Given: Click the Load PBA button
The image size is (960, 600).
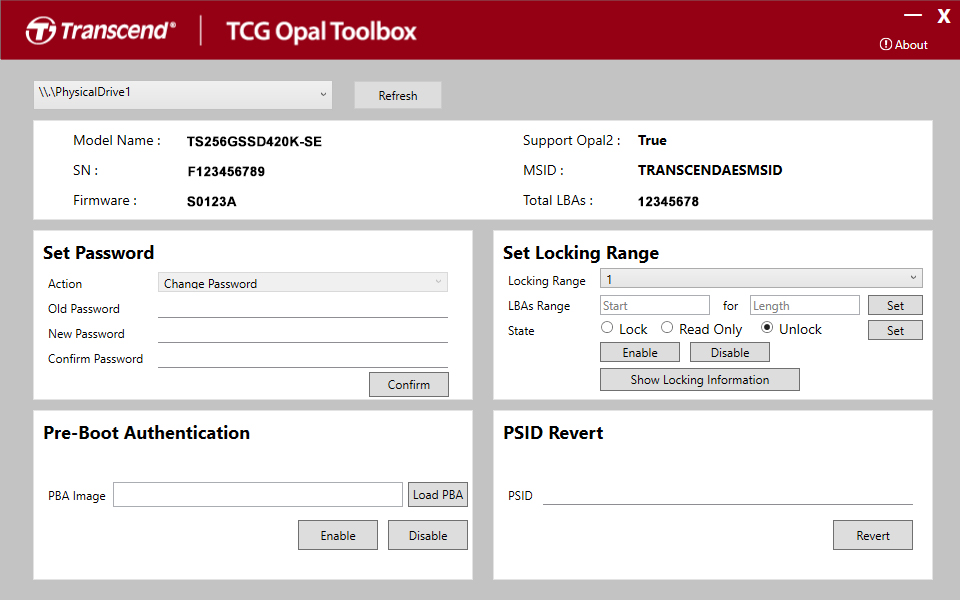Looking at the screenshot, I should click(x=438, y=495).
